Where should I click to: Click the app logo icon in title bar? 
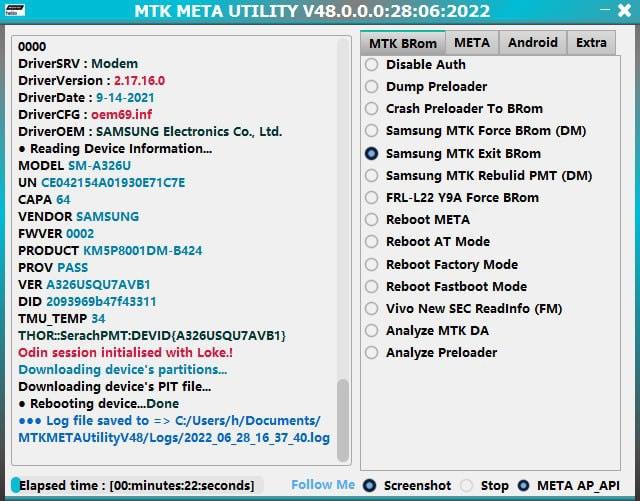click(x=15, y=10)
